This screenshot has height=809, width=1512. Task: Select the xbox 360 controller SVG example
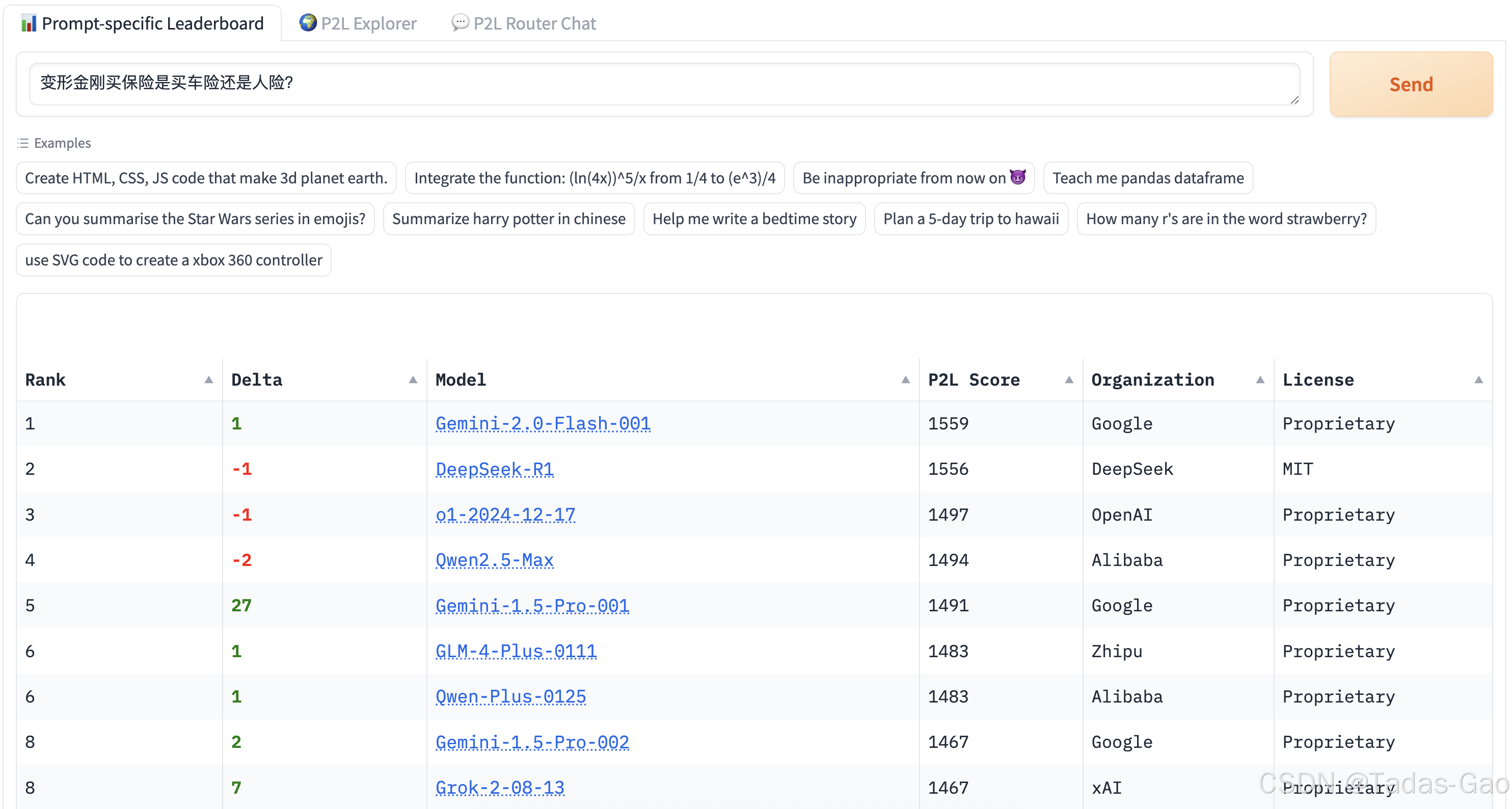coord(173,260)
